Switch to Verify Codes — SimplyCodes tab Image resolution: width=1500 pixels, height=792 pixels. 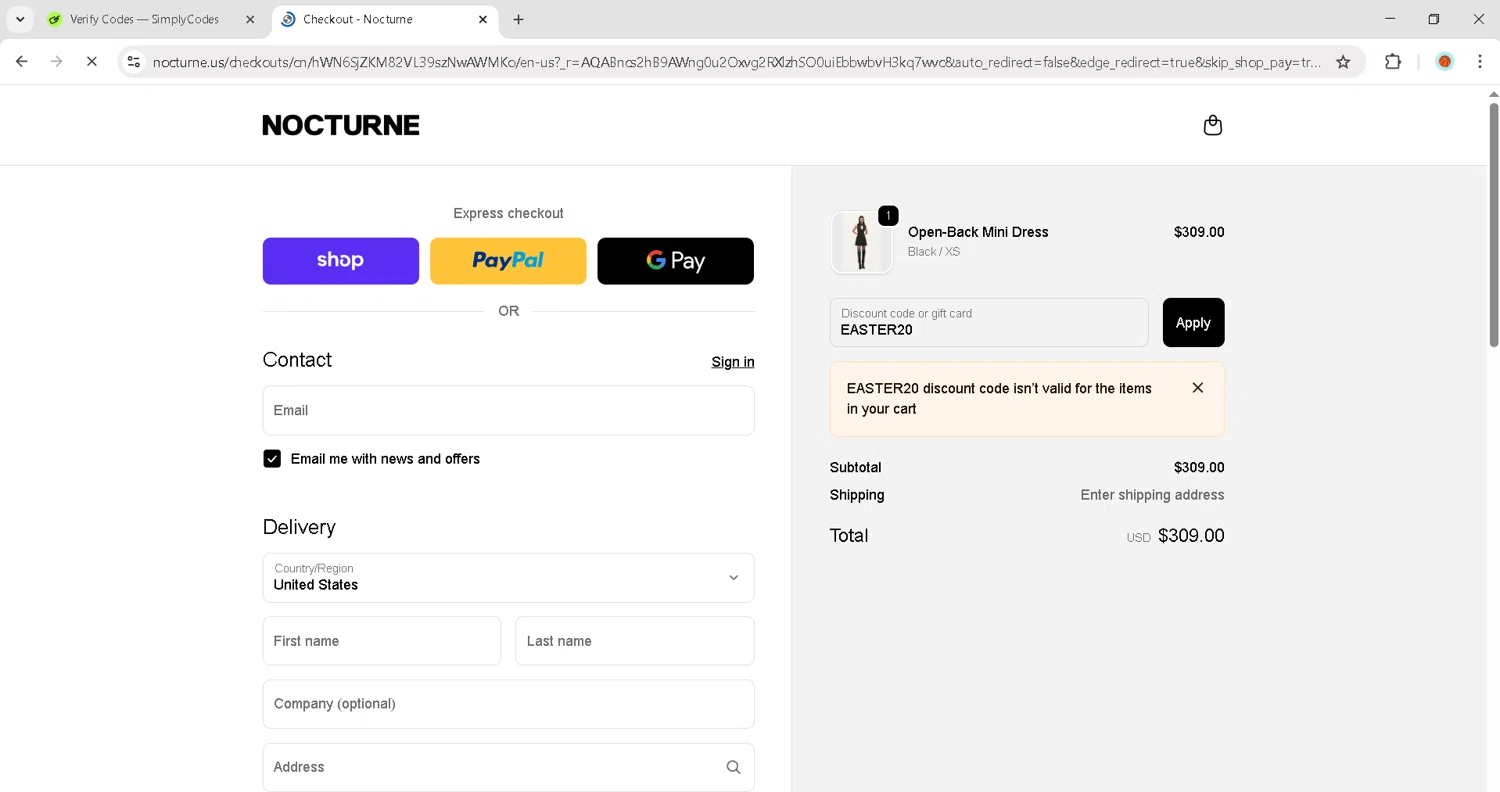(x=144, y=19)
